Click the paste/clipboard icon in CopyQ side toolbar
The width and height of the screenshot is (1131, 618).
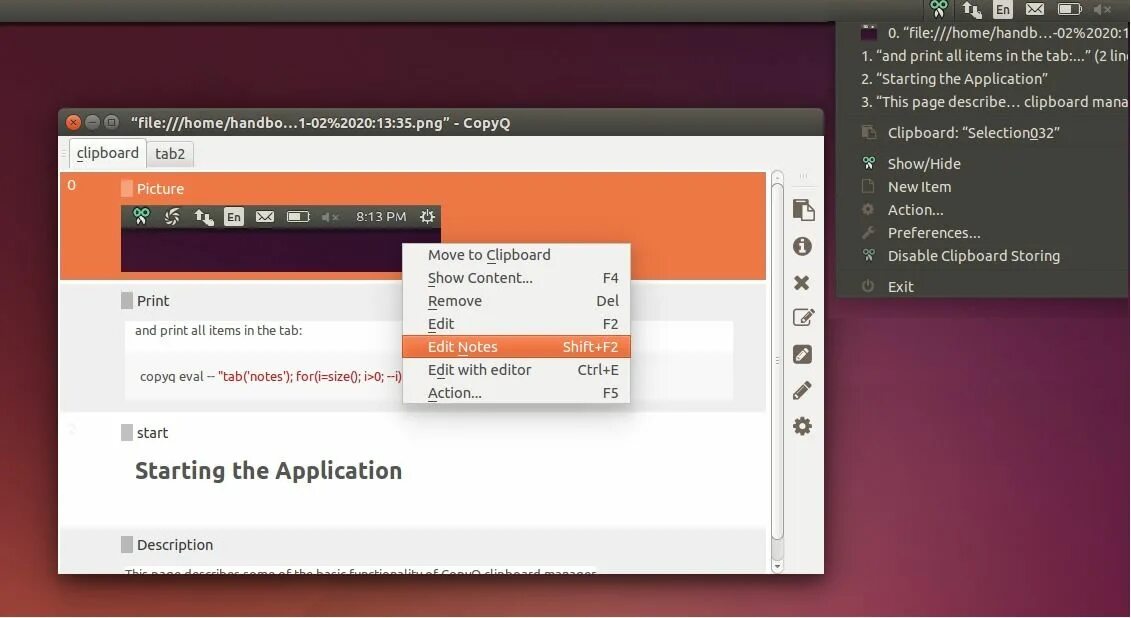point(803,210)
